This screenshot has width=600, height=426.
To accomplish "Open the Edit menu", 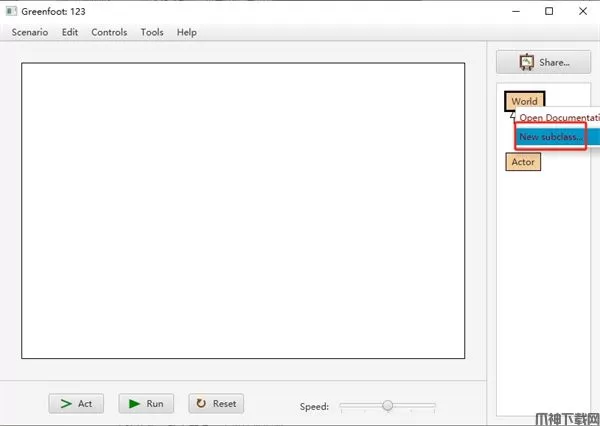I will coord(70,32).
